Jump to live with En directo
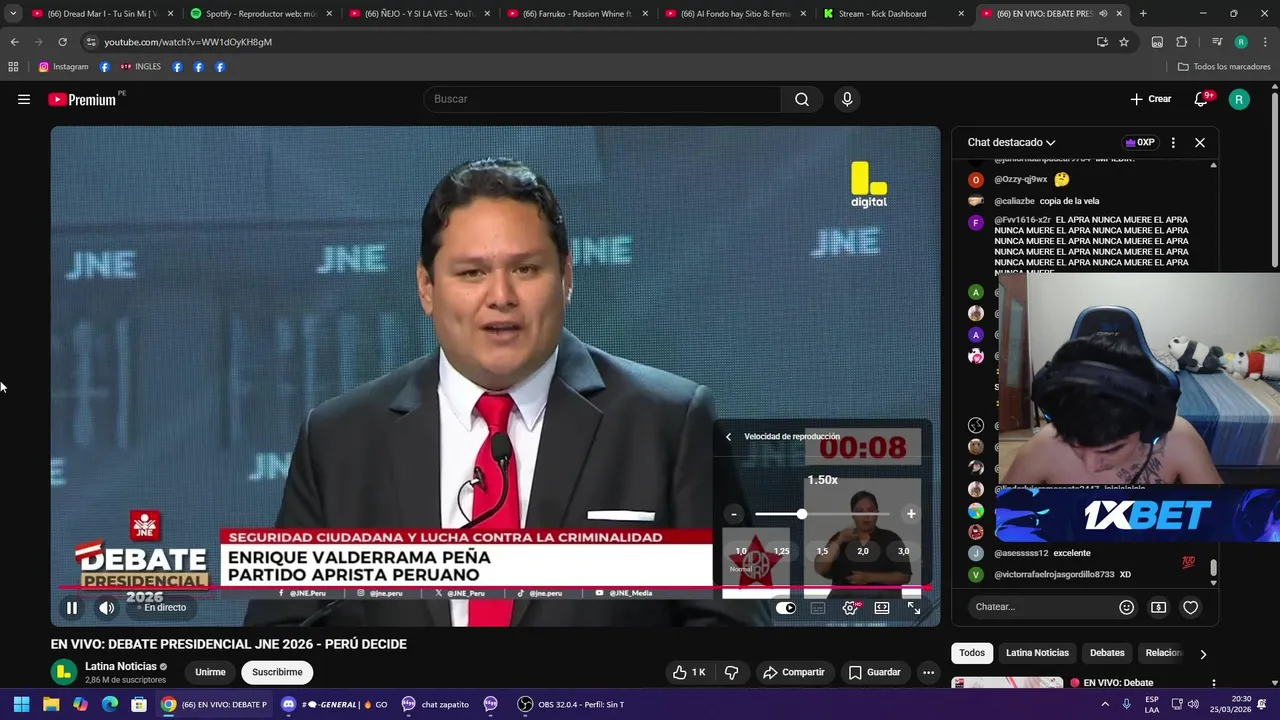The width and height of the screenshot is (1280, 720). (x=160, y=607)
